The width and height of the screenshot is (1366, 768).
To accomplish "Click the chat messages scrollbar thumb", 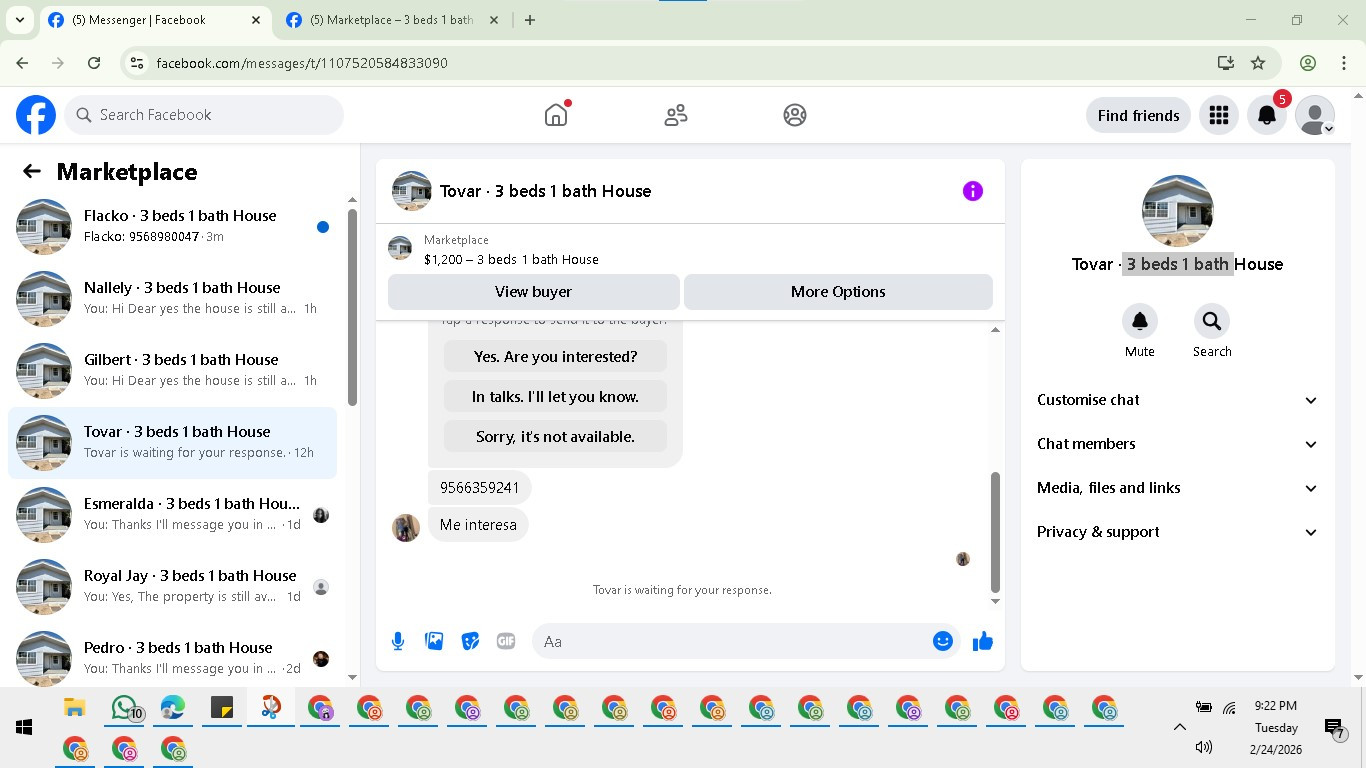I will [x=995, y=533].
